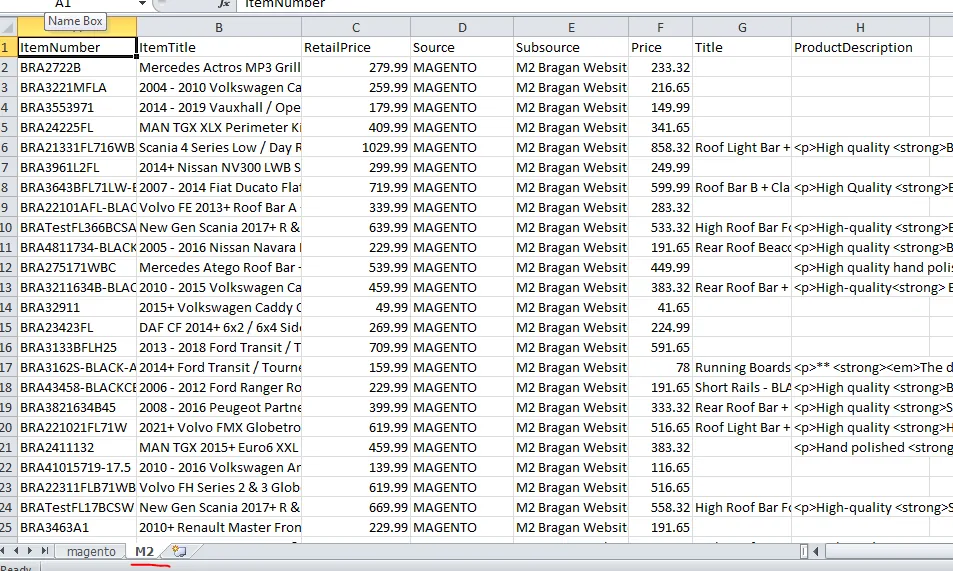Select cell containing BRA24225FL

coord(77,128)
